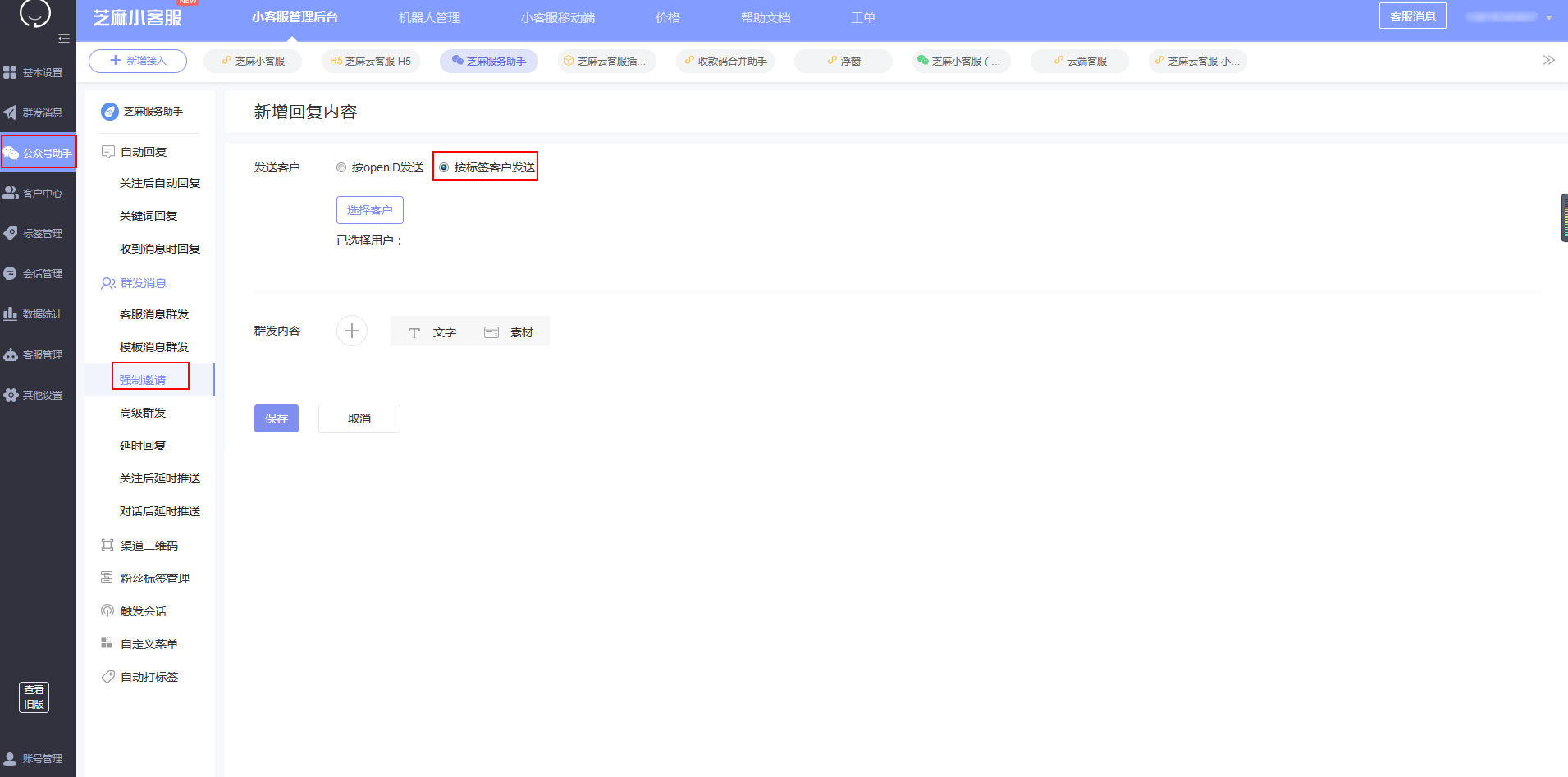
Task: Select 按标签客户发送 radio option
Action: [x=487, y=167]
